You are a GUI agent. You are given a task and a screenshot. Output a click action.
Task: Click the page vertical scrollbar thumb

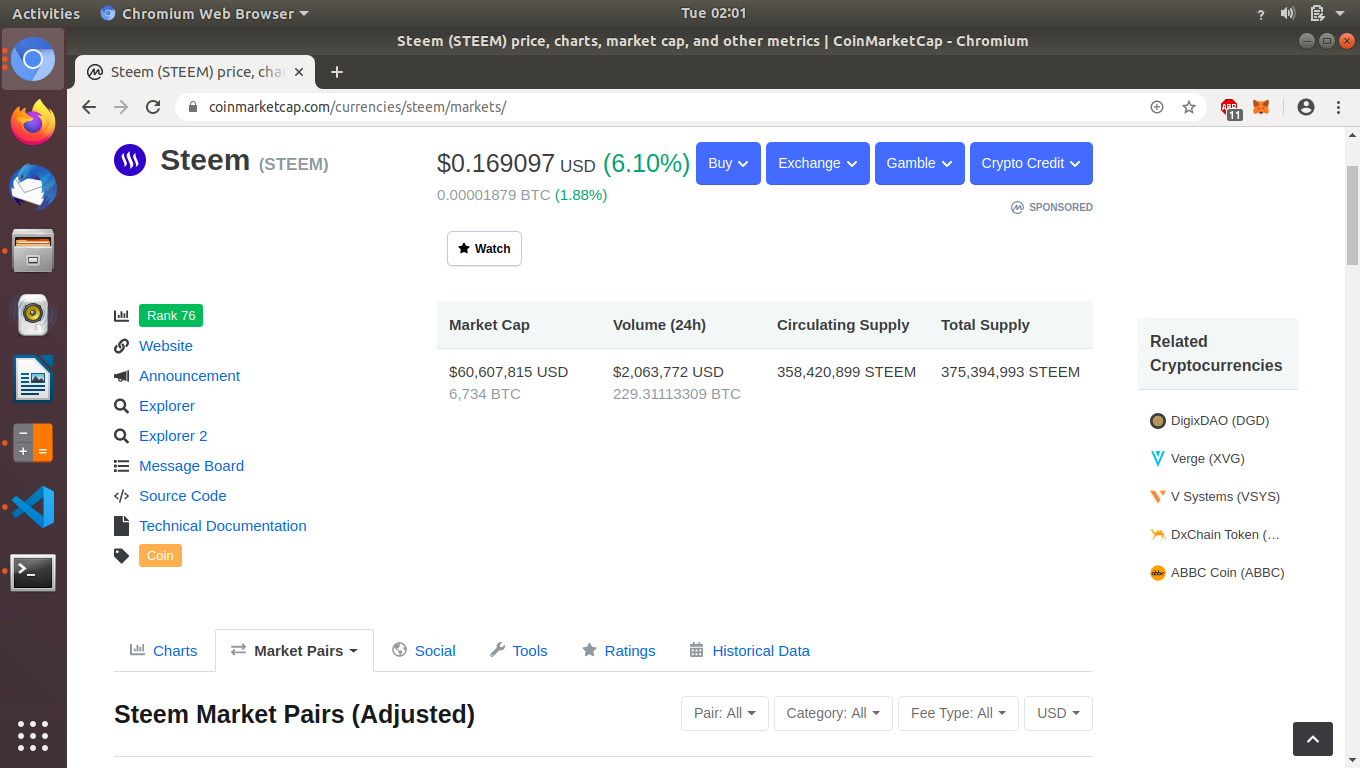1352,215
